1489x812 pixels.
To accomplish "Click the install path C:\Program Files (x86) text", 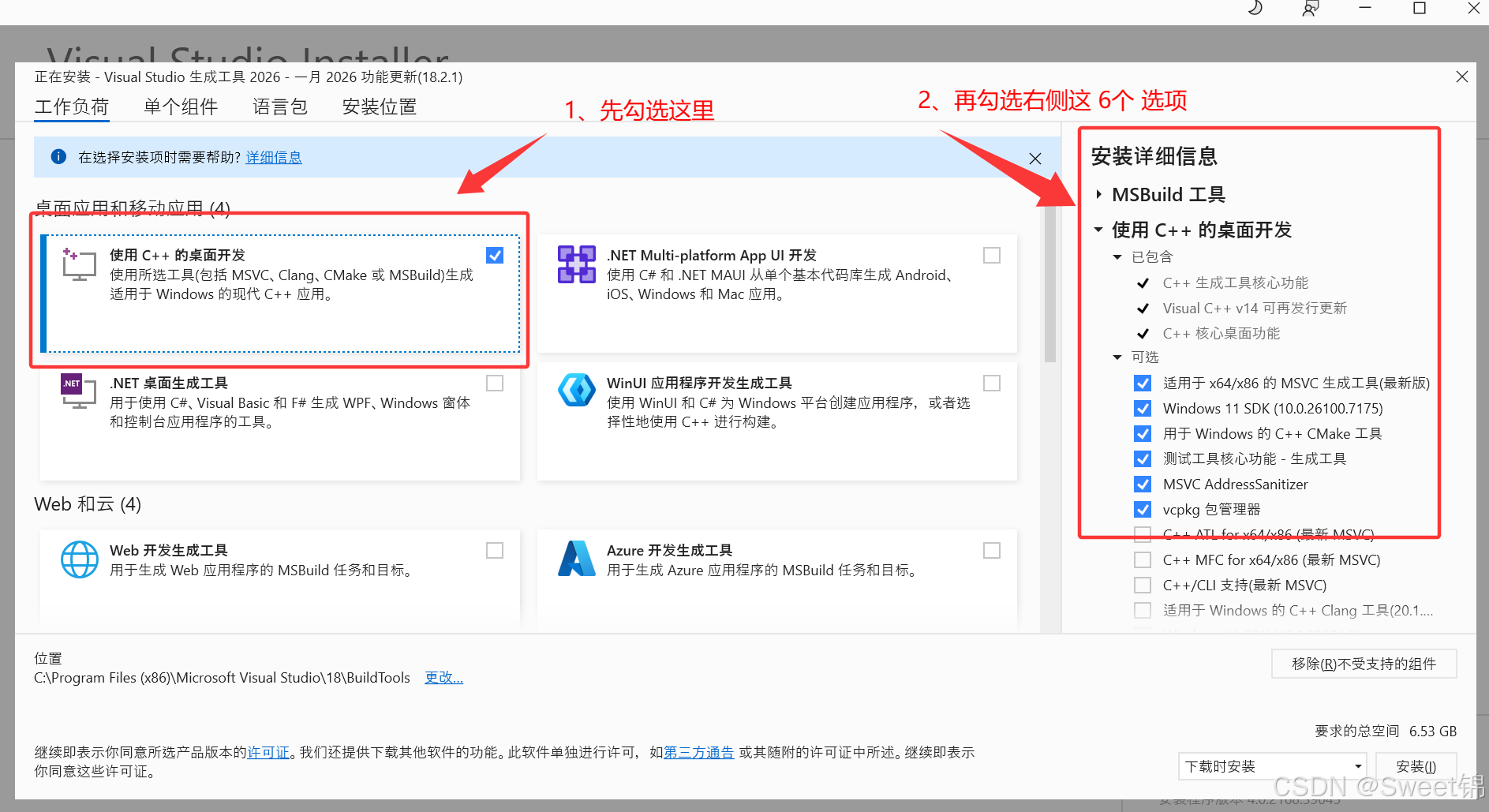I will point(222,677).
